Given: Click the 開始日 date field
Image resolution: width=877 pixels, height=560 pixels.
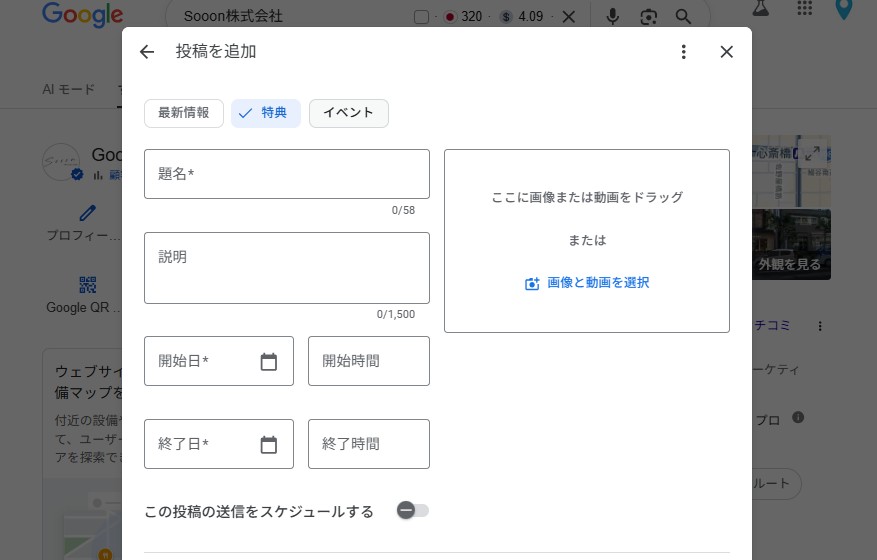Looking at the screenshot, I should [219, 361].
